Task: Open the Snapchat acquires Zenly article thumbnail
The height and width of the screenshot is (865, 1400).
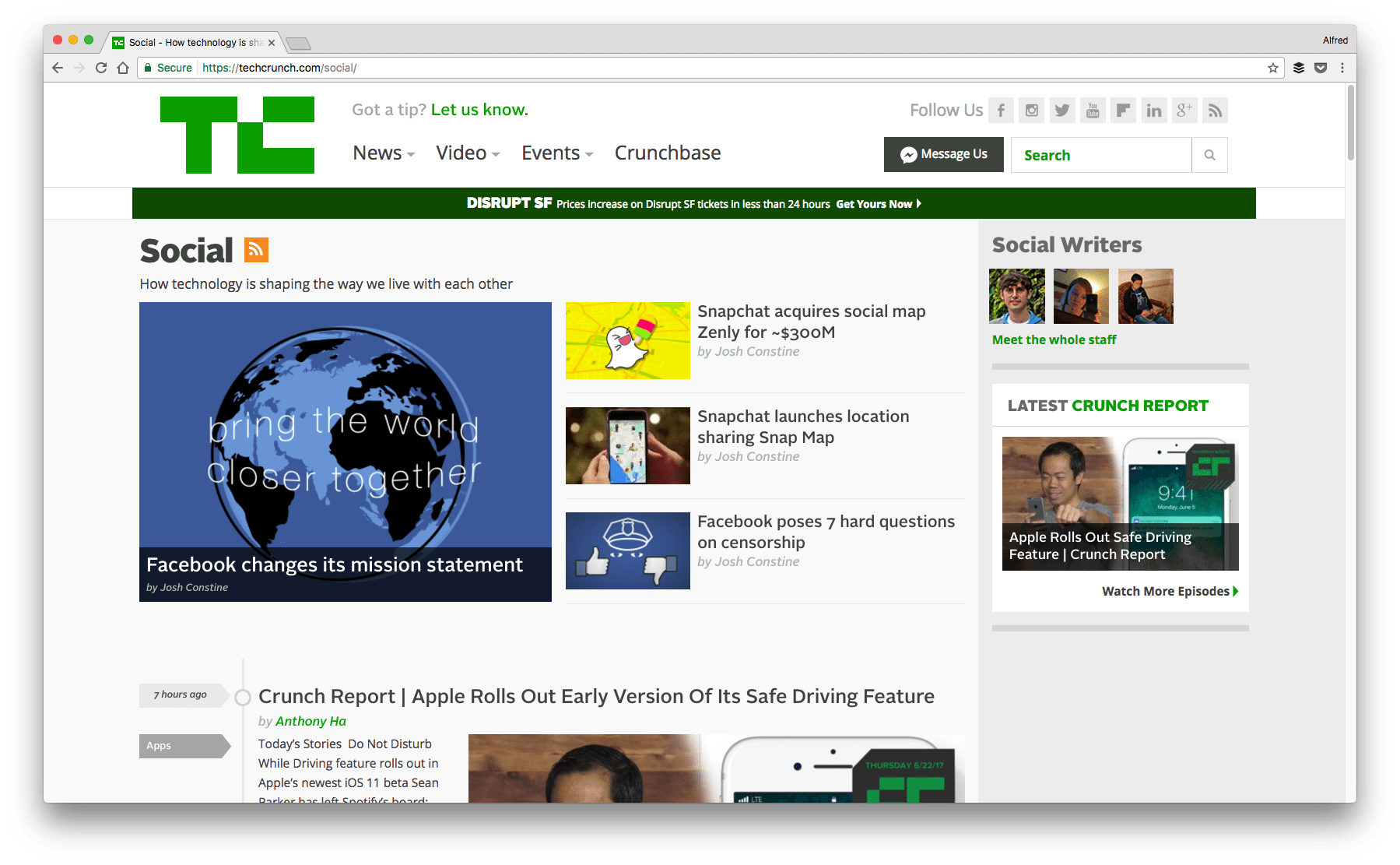Action: (x=627, y=340)
